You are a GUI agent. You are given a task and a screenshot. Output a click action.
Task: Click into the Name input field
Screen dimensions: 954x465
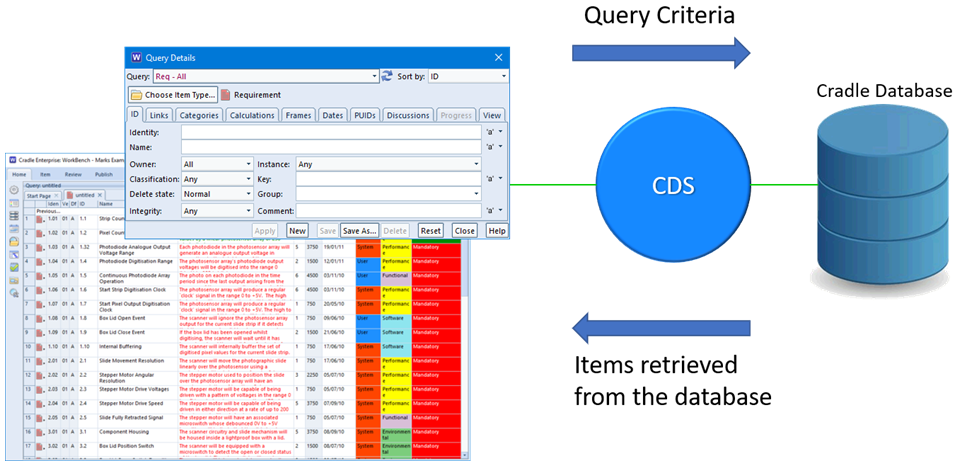(x=331, y=147)
